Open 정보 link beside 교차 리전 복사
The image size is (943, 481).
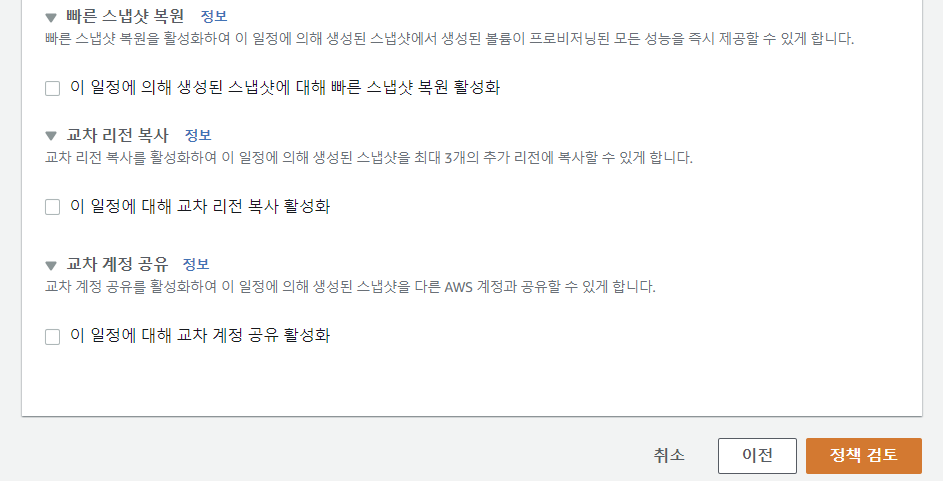(198, 135)
